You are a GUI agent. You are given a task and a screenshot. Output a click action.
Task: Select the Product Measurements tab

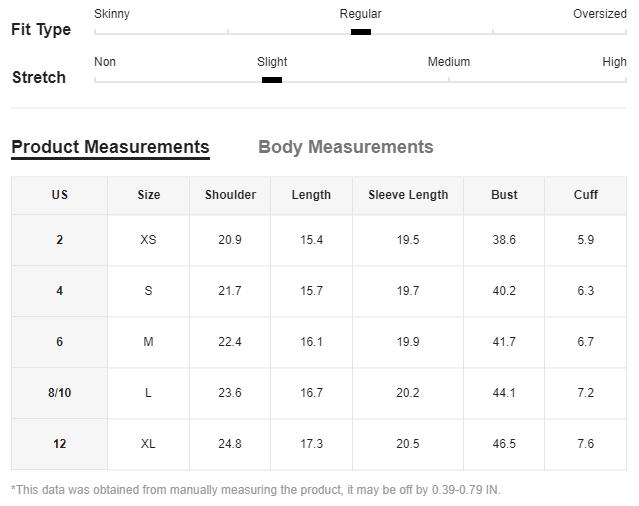pos(110,147)
